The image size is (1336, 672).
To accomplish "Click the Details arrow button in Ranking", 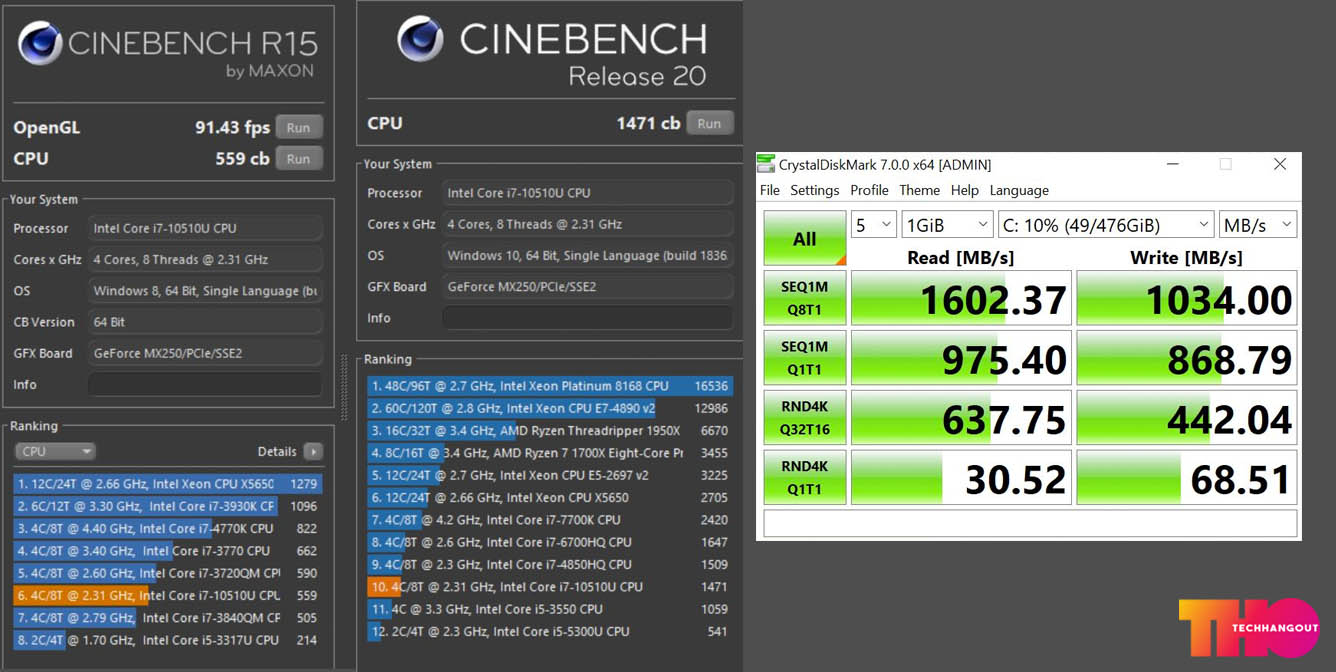I will pos(313,451).
